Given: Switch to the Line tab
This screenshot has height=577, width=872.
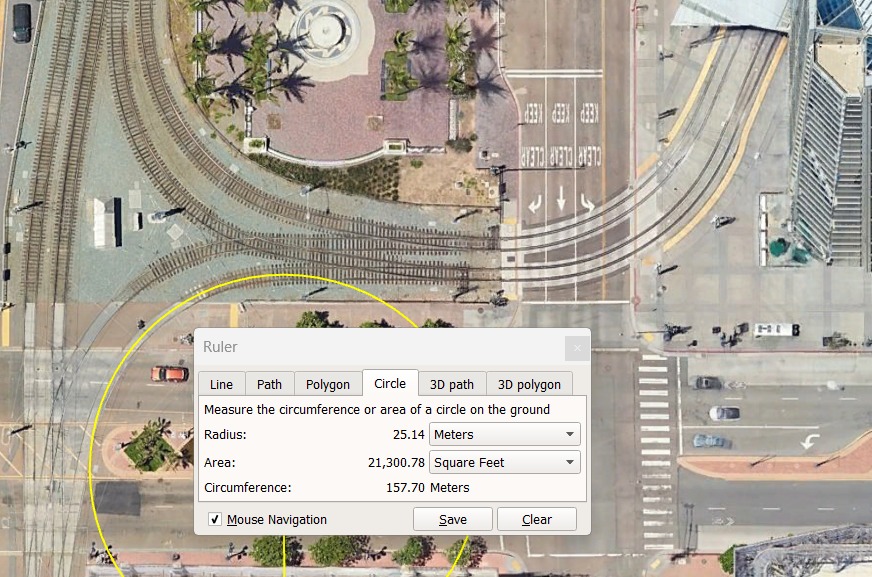Looking at the screenshot, I should [x=221, y=384].
